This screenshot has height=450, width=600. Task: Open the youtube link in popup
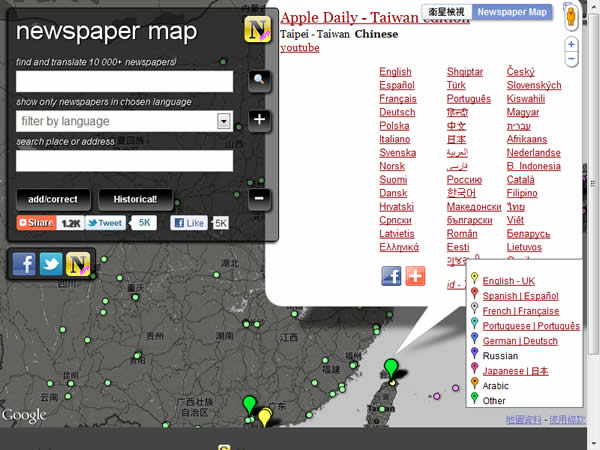tap(300, 48)
